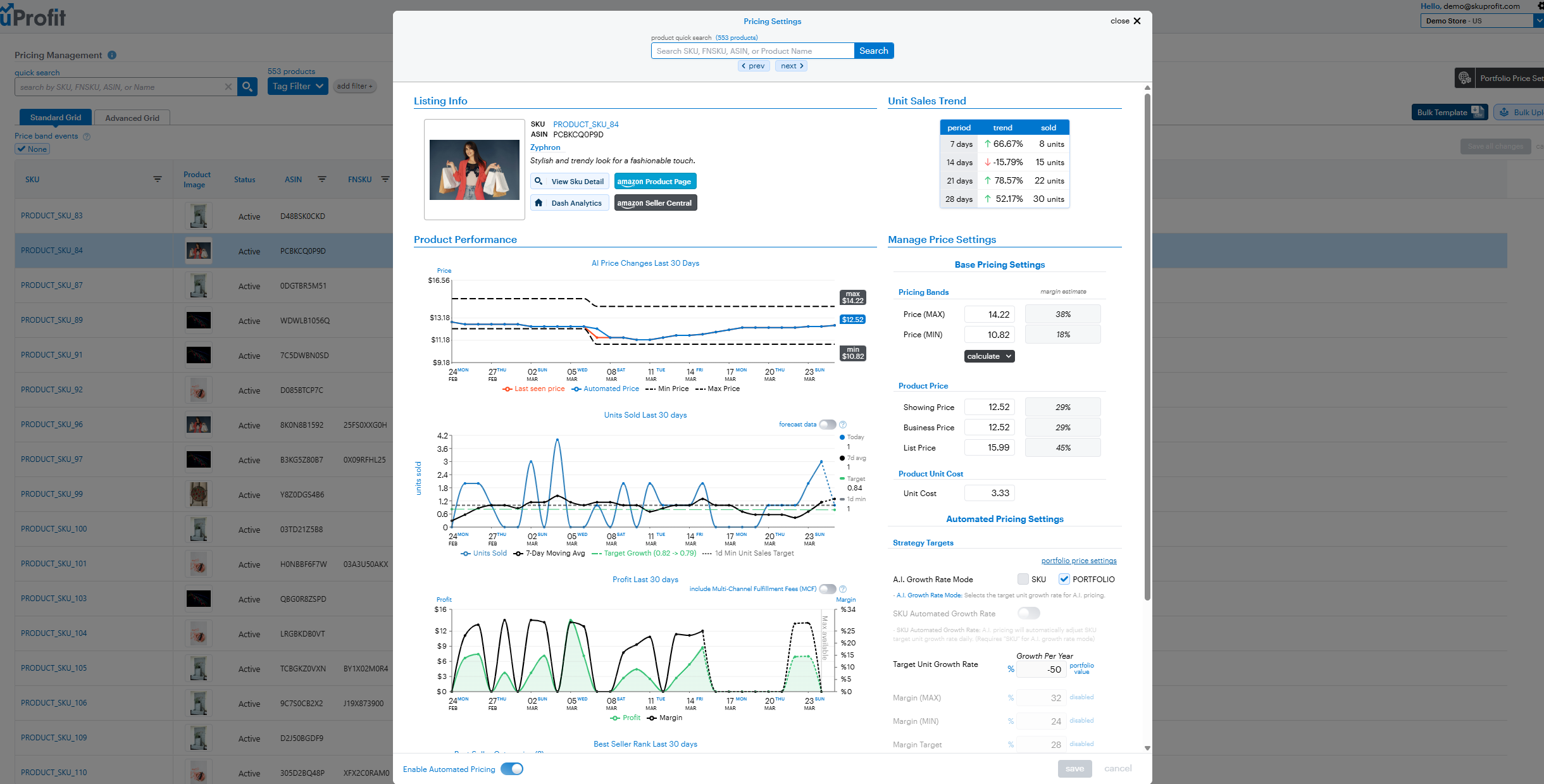Click the magnifier icon on View Sku Detail

point(539,182)
